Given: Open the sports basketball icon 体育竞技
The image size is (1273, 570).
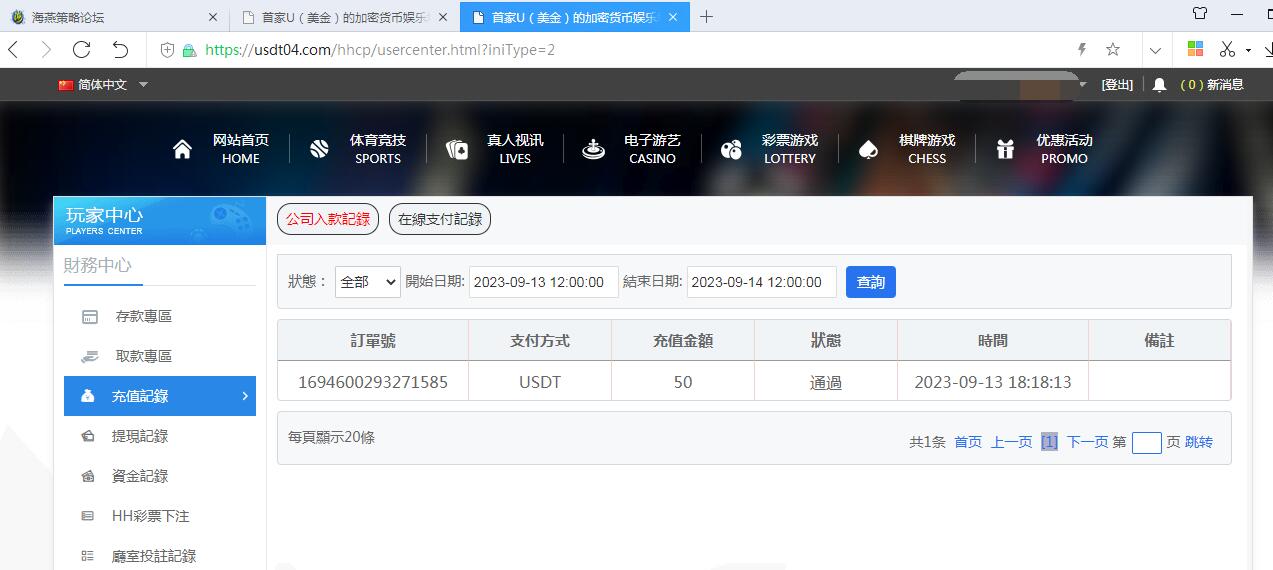Looking at the screenshot, I should (x=319, y=149).
